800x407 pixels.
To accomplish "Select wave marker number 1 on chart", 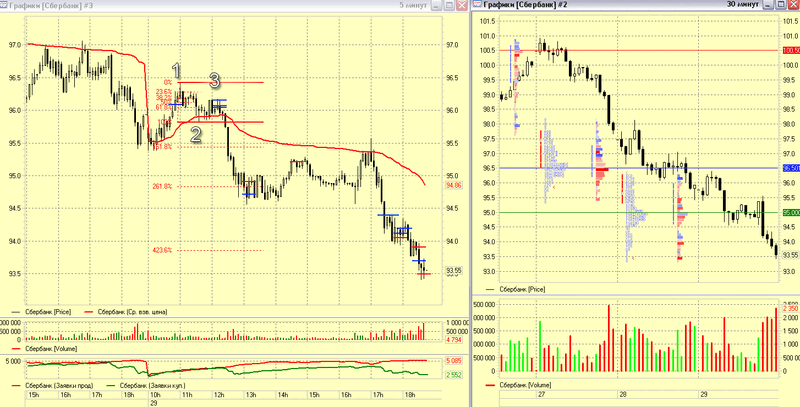I will [x=176, y=70].
